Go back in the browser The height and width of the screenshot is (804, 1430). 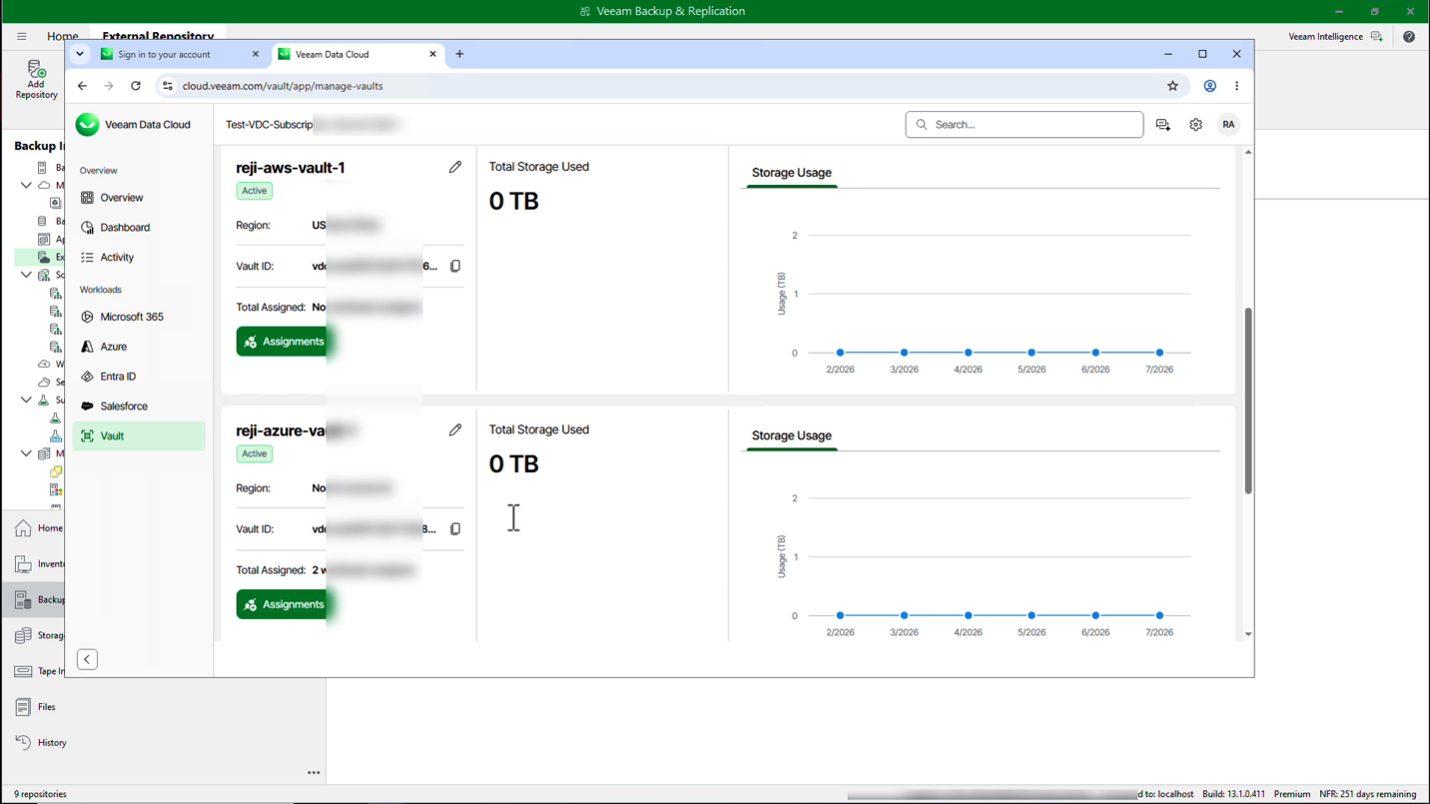click(82, 86)
